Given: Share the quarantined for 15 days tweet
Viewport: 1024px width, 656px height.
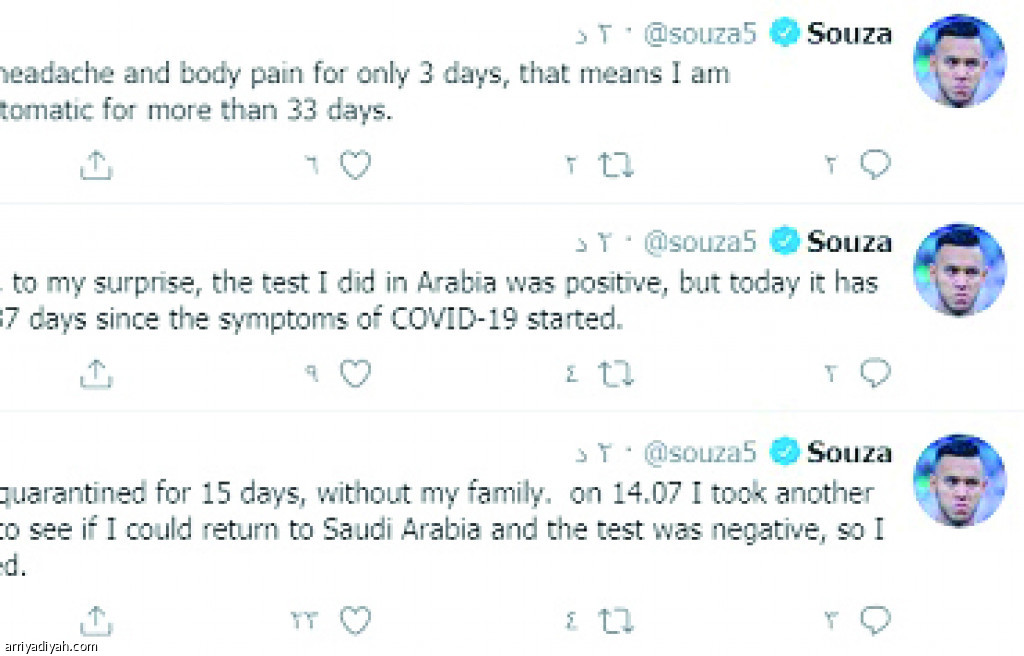Looking at the screenshot, I should 95,621.
